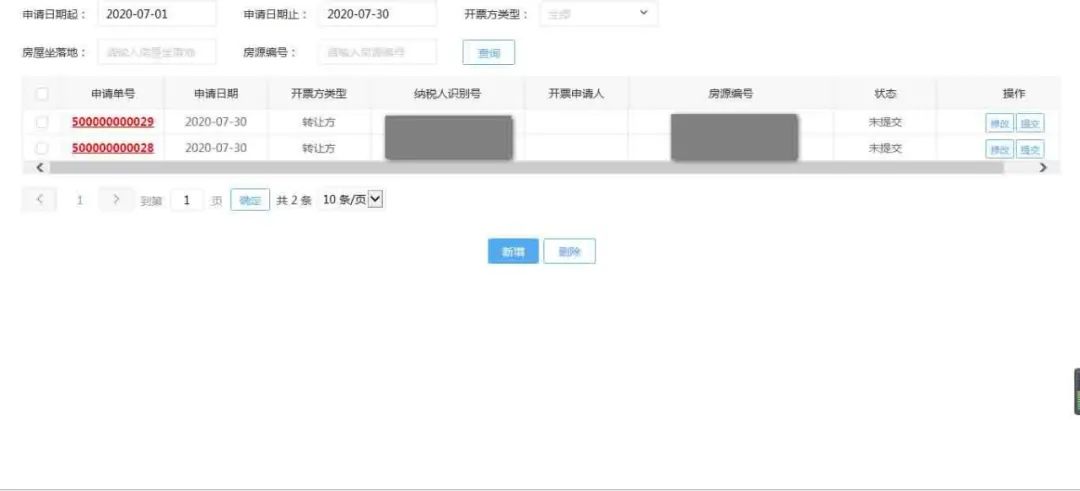Click the 开票申请人 column header
This screenshot has width=1080, height=491.
coord(576,94)
